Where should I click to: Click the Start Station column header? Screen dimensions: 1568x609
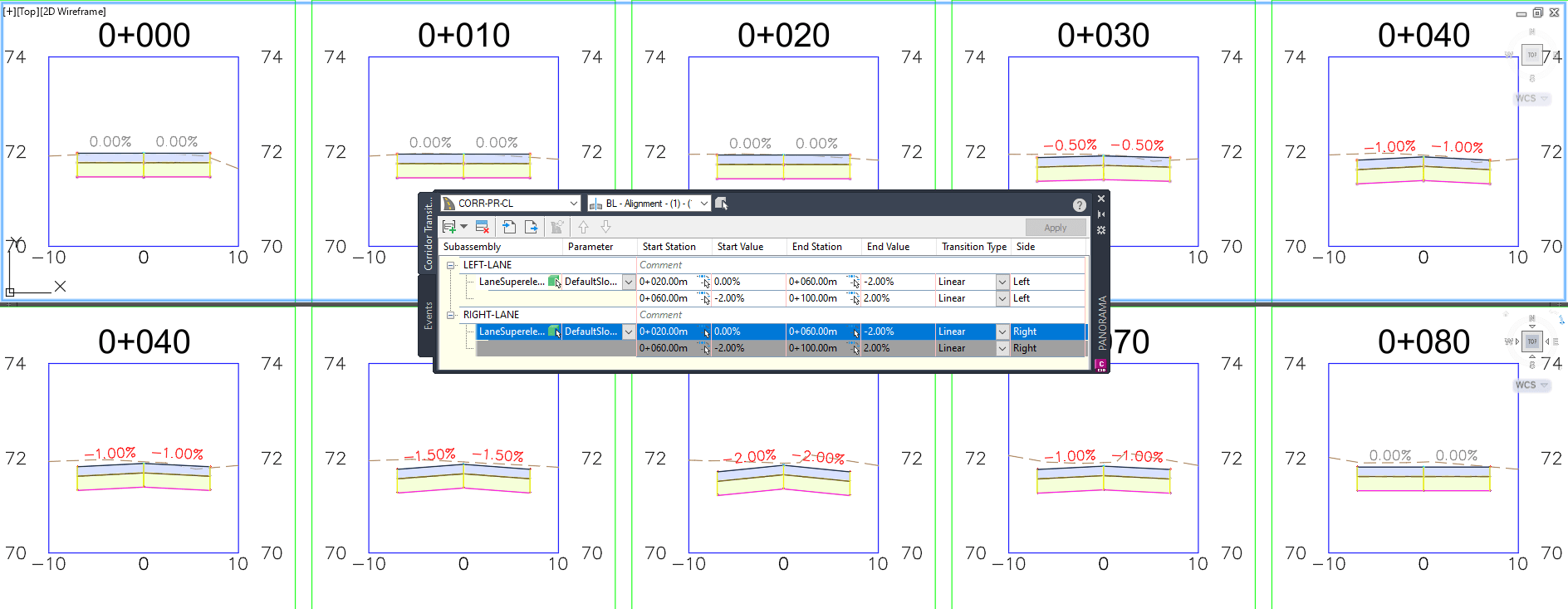674,247
